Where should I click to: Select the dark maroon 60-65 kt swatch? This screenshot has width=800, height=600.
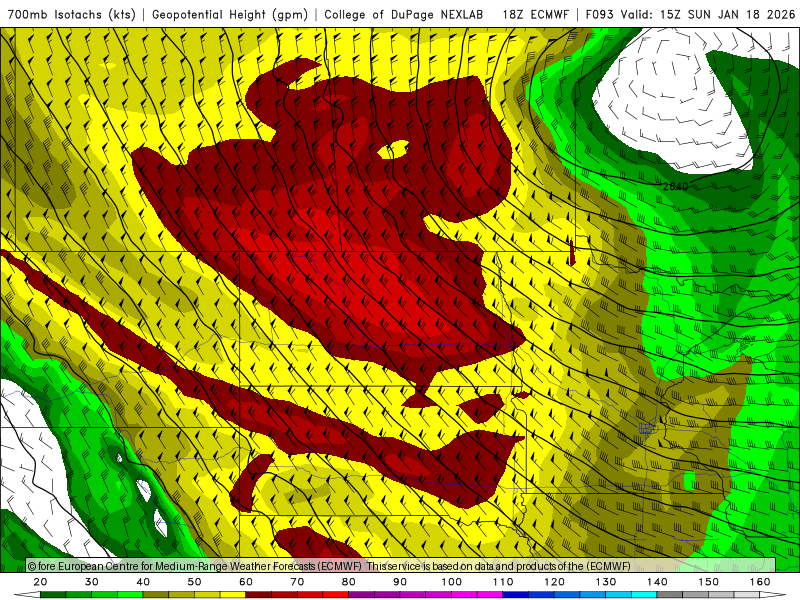click(259, 594)
